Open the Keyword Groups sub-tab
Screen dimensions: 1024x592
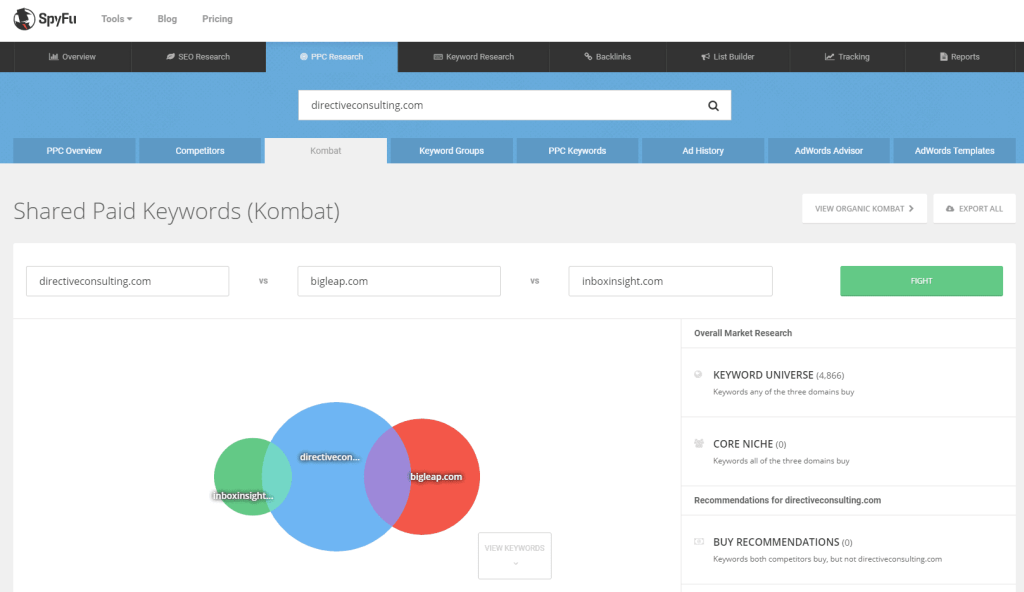[x=451, y=150]
